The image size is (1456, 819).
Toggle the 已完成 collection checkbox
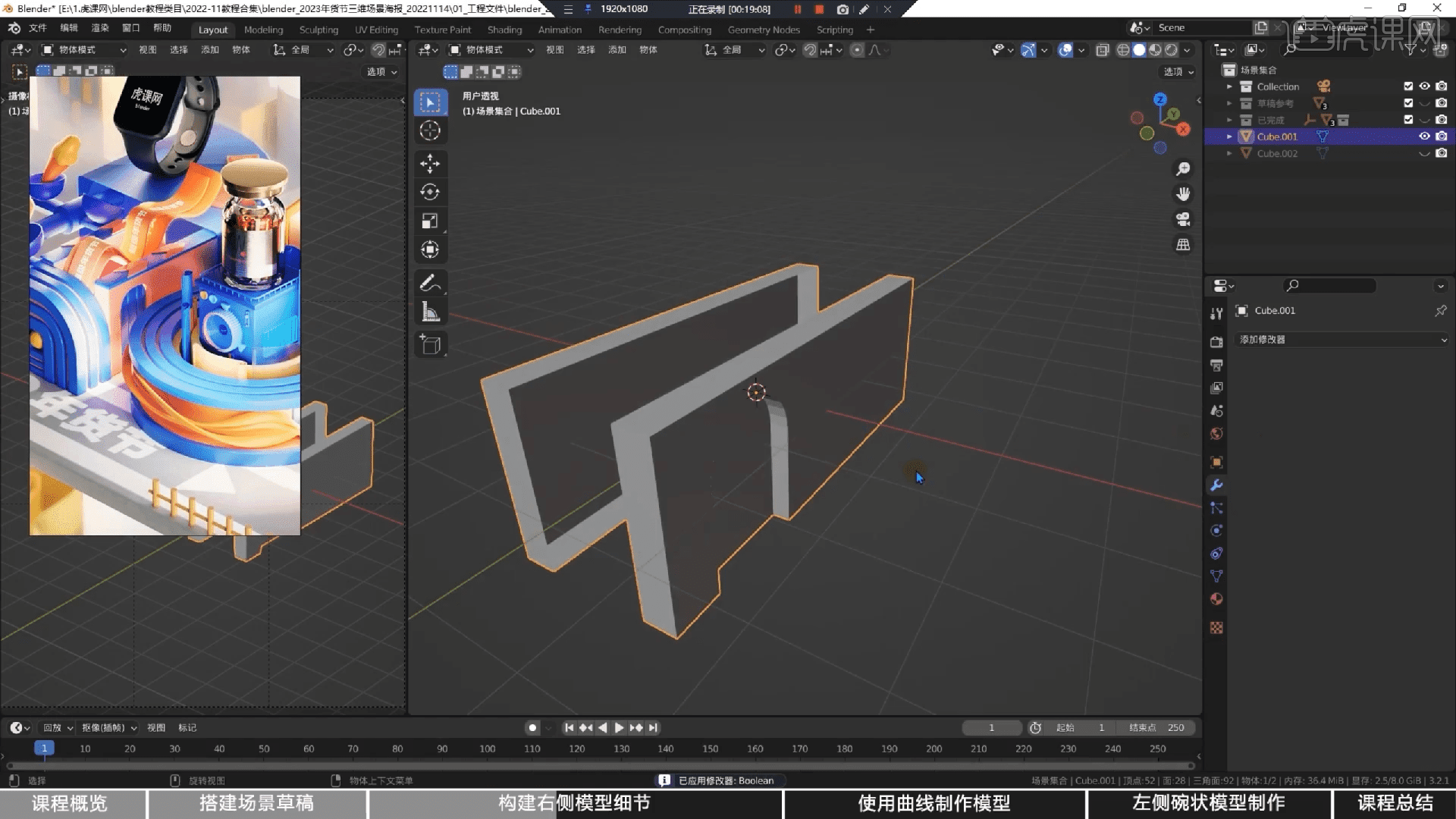point(1408,120)
